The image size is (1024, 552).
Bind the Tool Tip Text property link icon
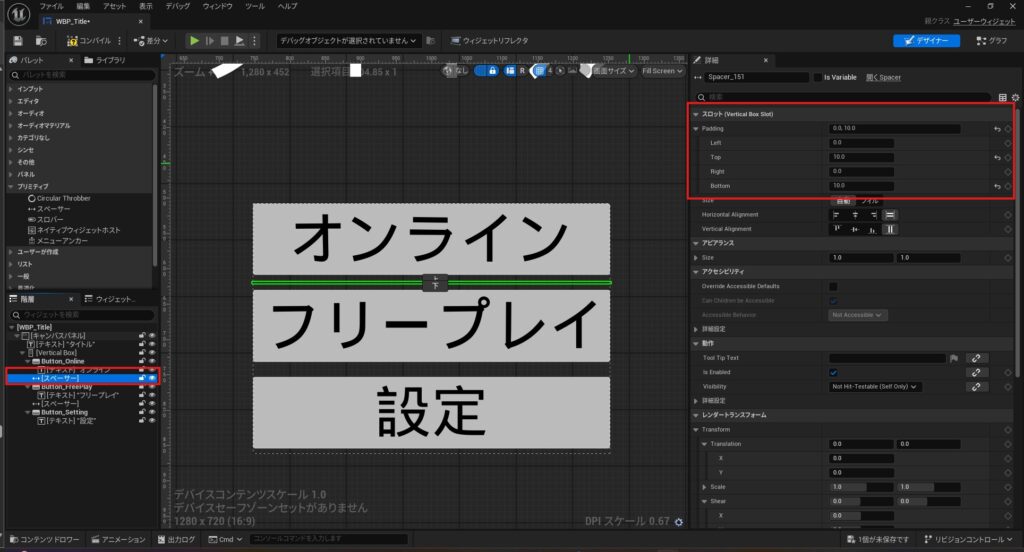[x=976, y=358]
